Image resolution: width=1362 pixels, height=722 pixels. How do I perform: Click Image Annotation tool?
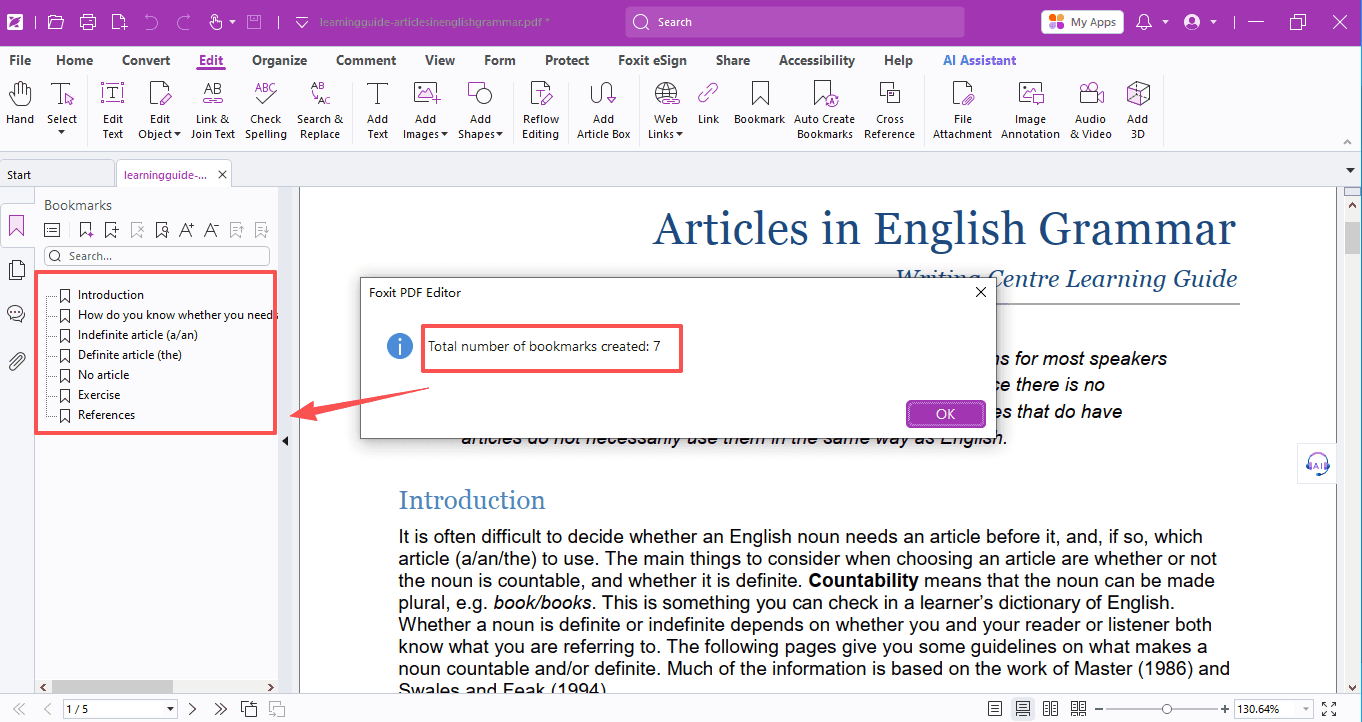pos(1031,110)
